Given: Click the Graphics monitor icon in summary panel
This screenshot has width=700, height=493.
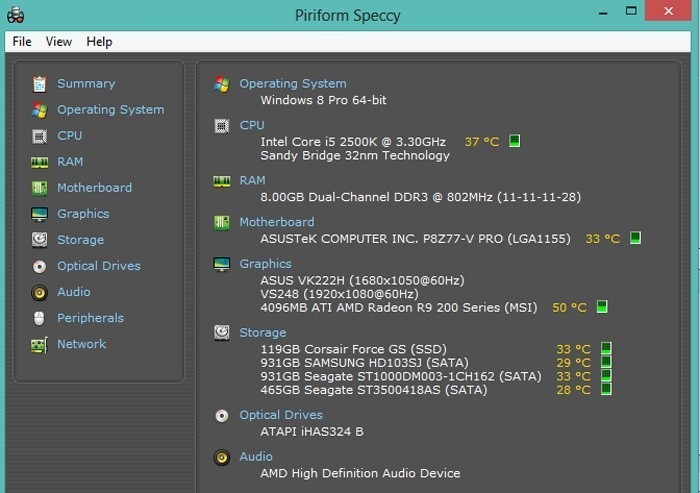Looking at the screenshot, I should pos(222,264).
